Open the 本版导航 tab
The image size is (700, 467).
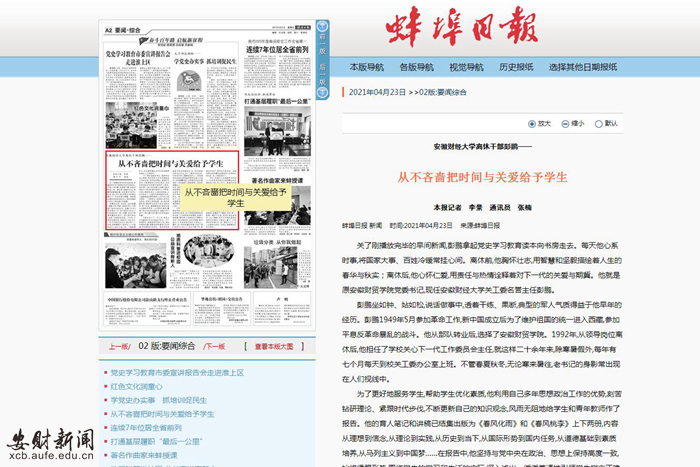[x=366, y=67]
